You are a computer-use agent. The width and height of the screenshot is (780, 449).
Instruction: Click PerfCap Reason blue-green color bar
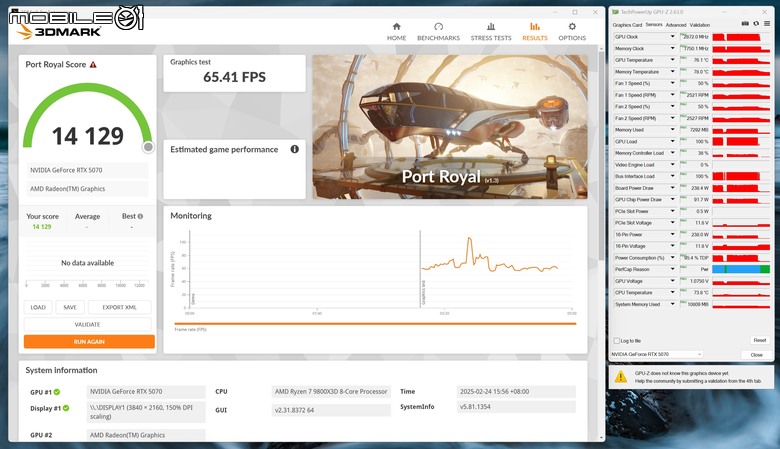pyautogui.click(x=741, y=269)
